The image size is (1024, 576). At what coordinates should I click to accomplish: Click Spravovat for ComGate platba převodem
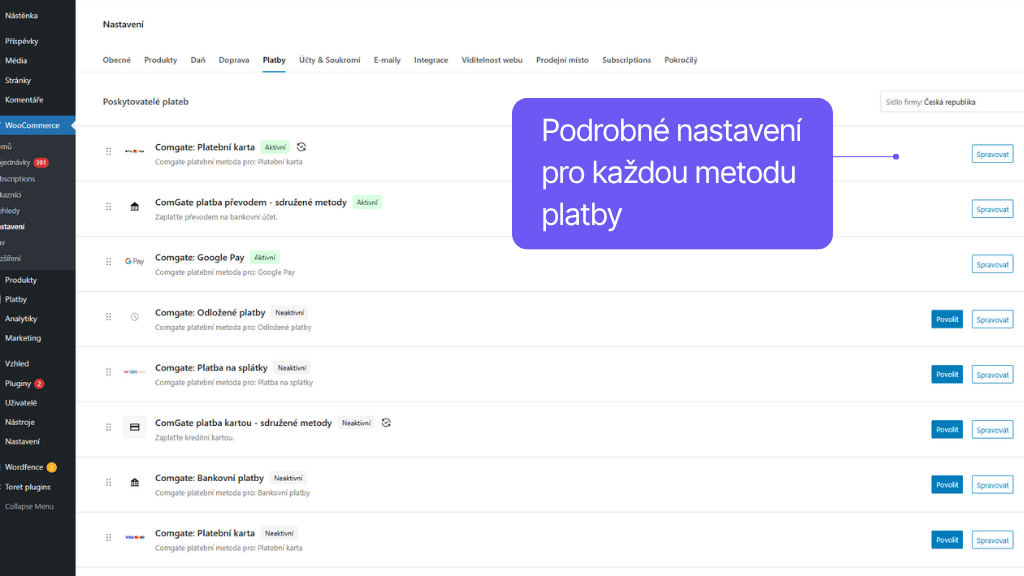992,209
